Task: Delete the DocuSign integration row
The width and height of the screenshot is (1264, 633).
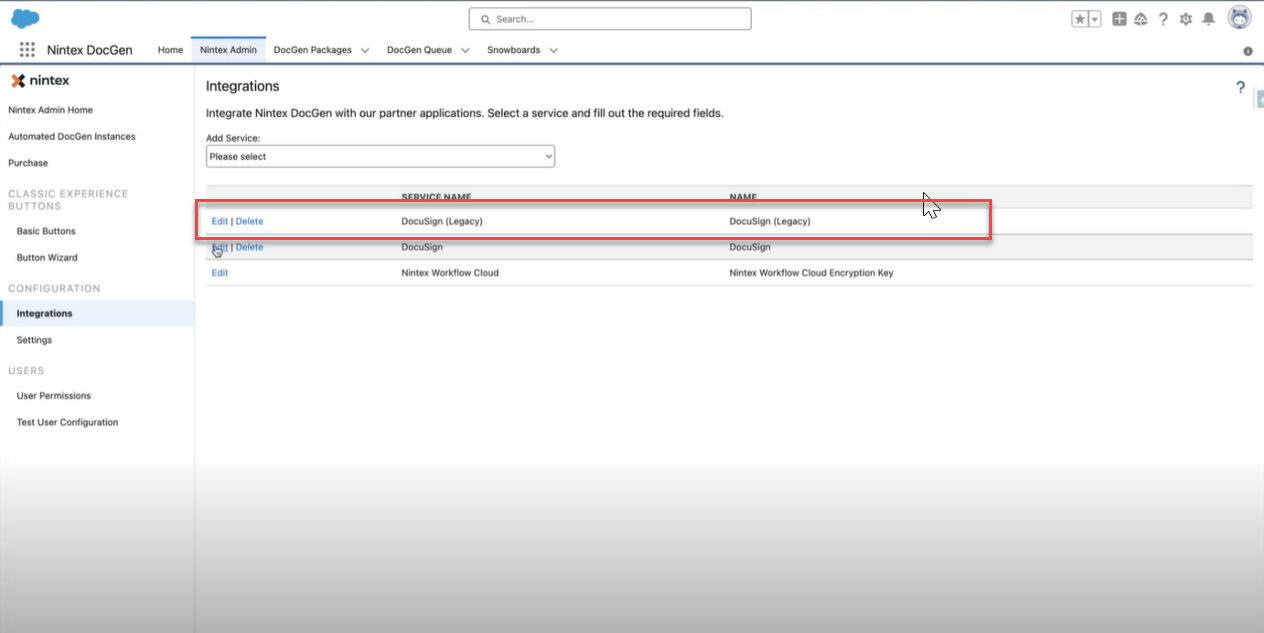Action: (x=249, y=247)
